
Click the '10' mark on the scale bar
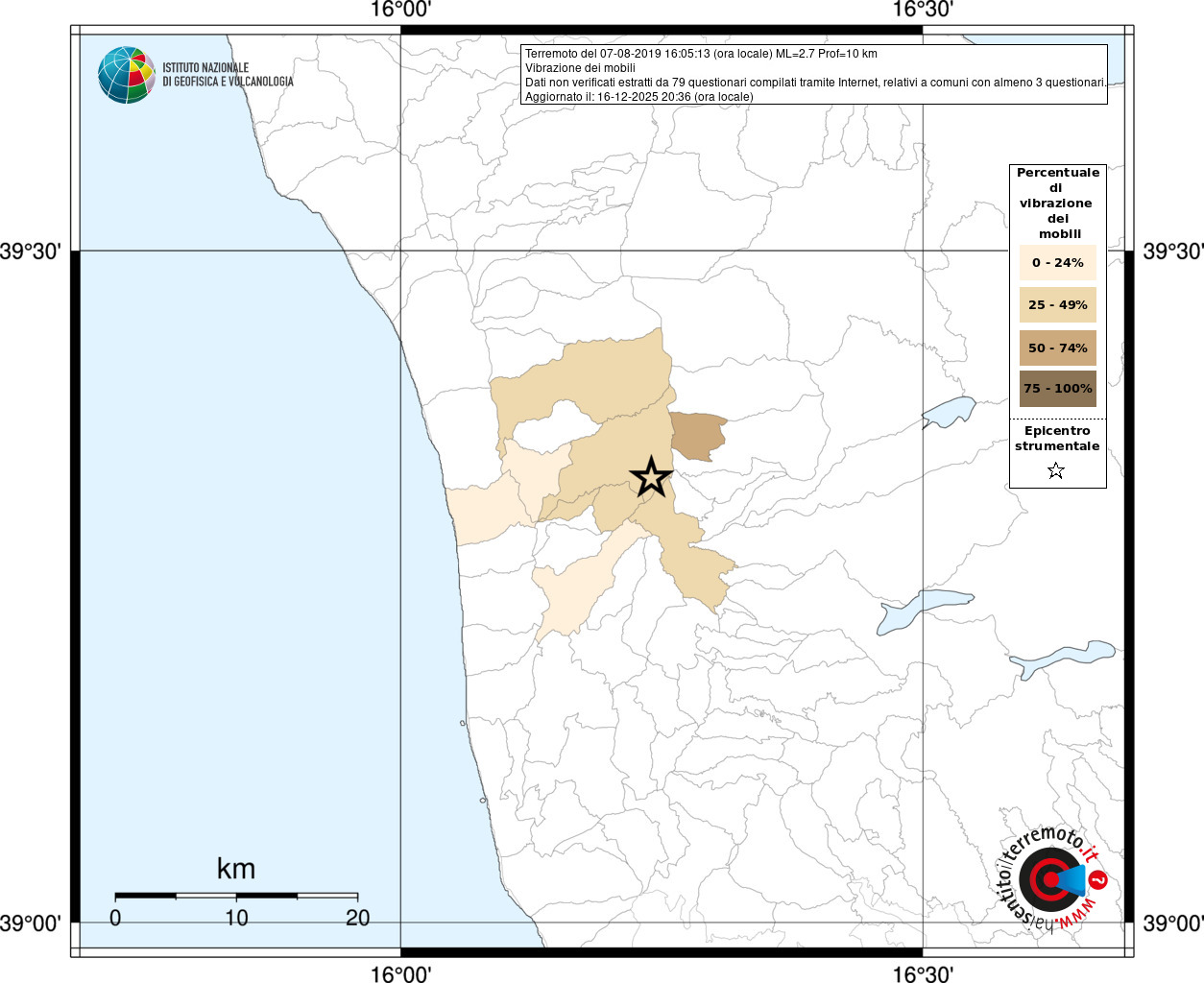pos(236,918)
